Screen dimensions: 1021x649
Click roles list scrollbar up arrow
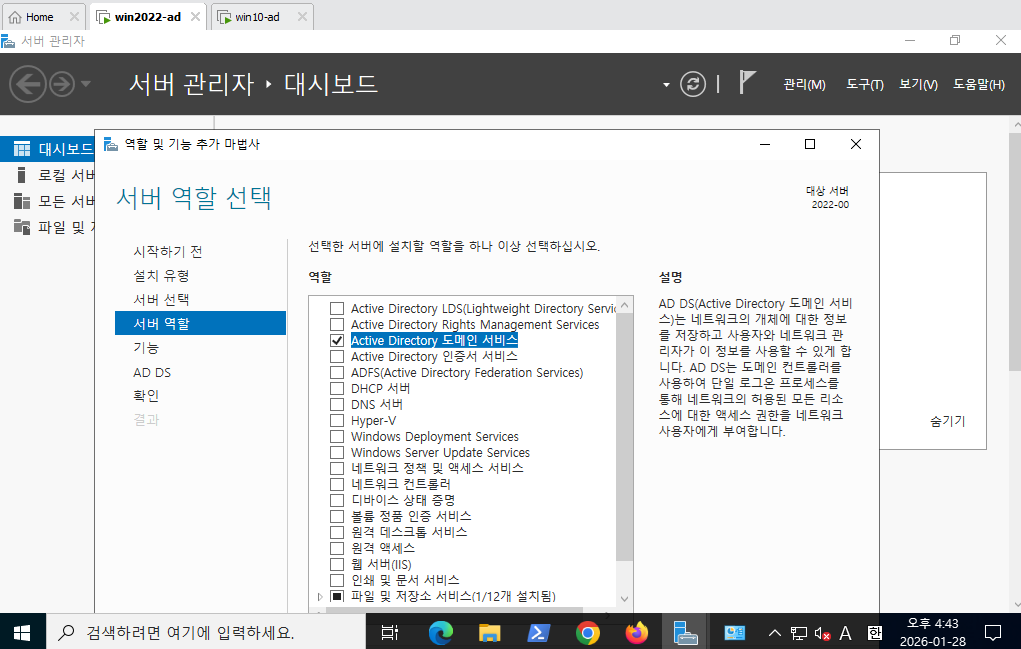click(x=624, y=305)
